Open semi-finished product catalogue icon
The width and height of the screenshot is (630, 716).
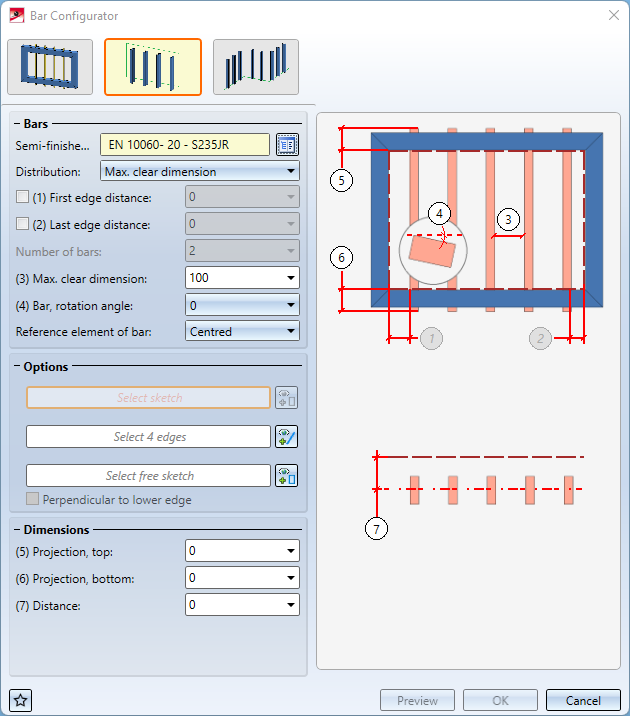click(287, 145)
